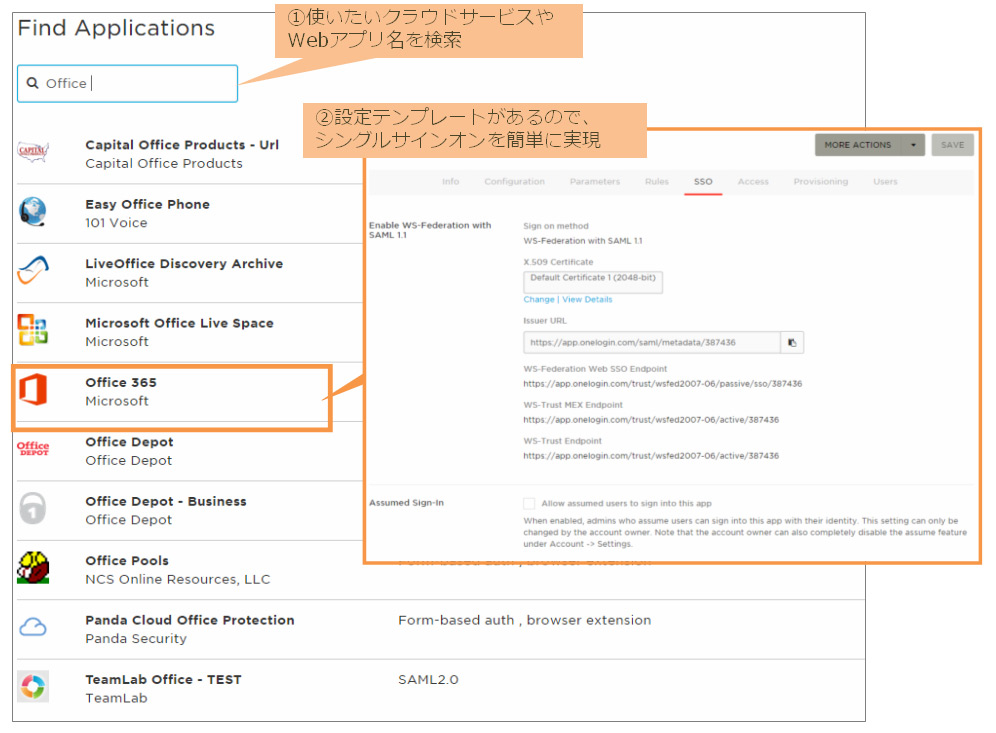The height and width of the screenshot is (733, 996).
Task: Click the Panda Cloud Office Protection cloud icon
Action: coord(32,628)
